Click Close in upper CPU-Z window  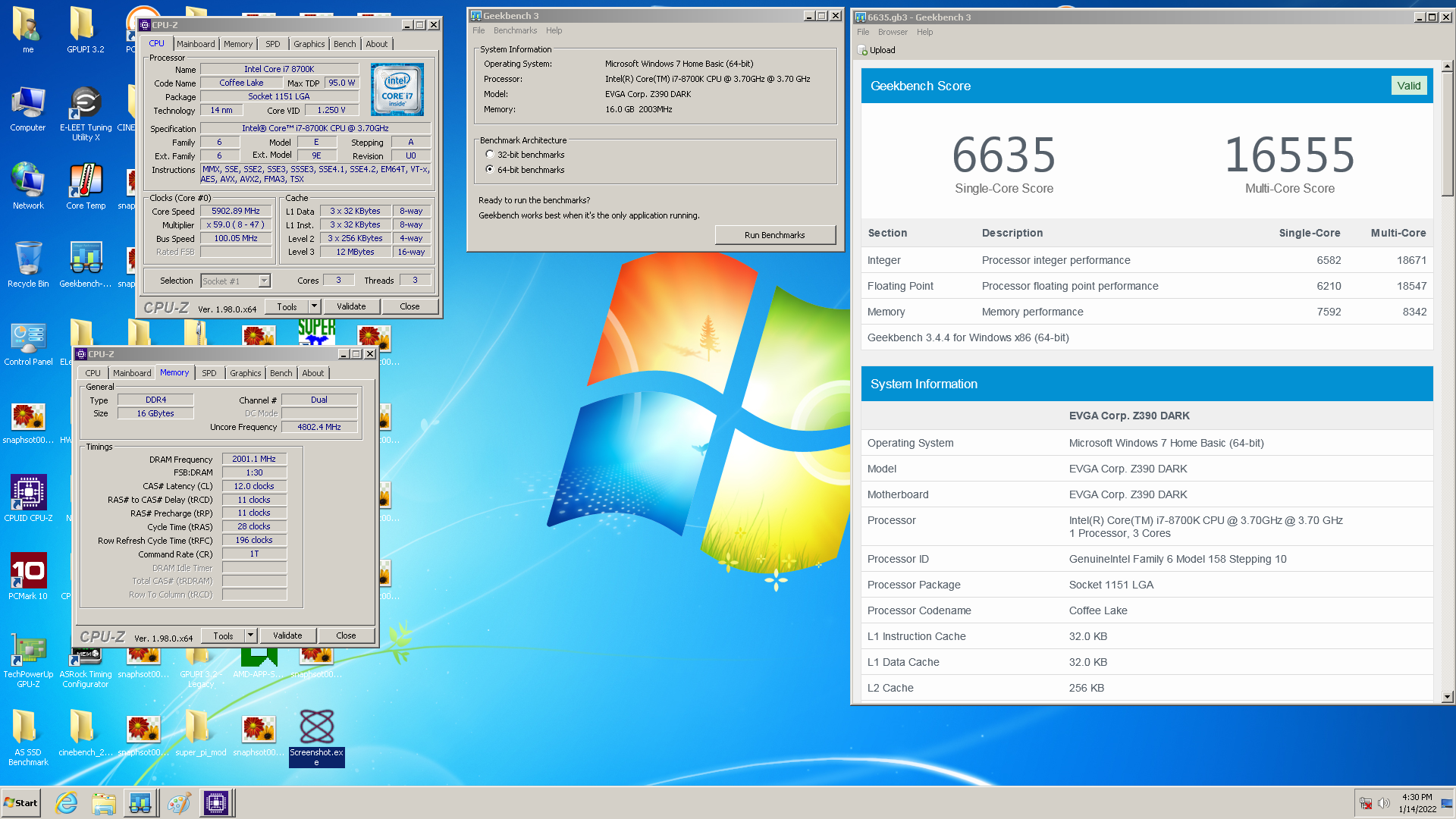(x=409, y=306)
